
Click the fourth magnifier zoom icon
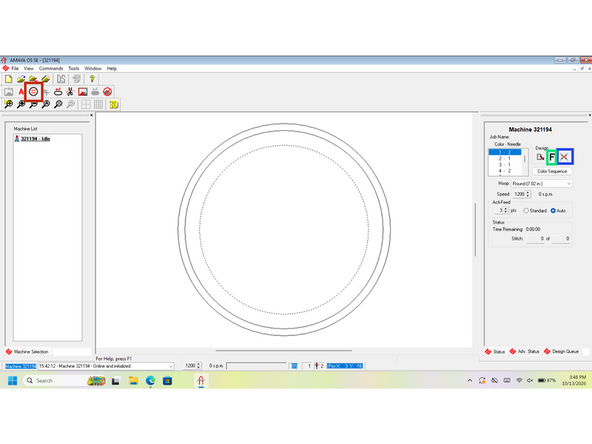tap(46, 104)
